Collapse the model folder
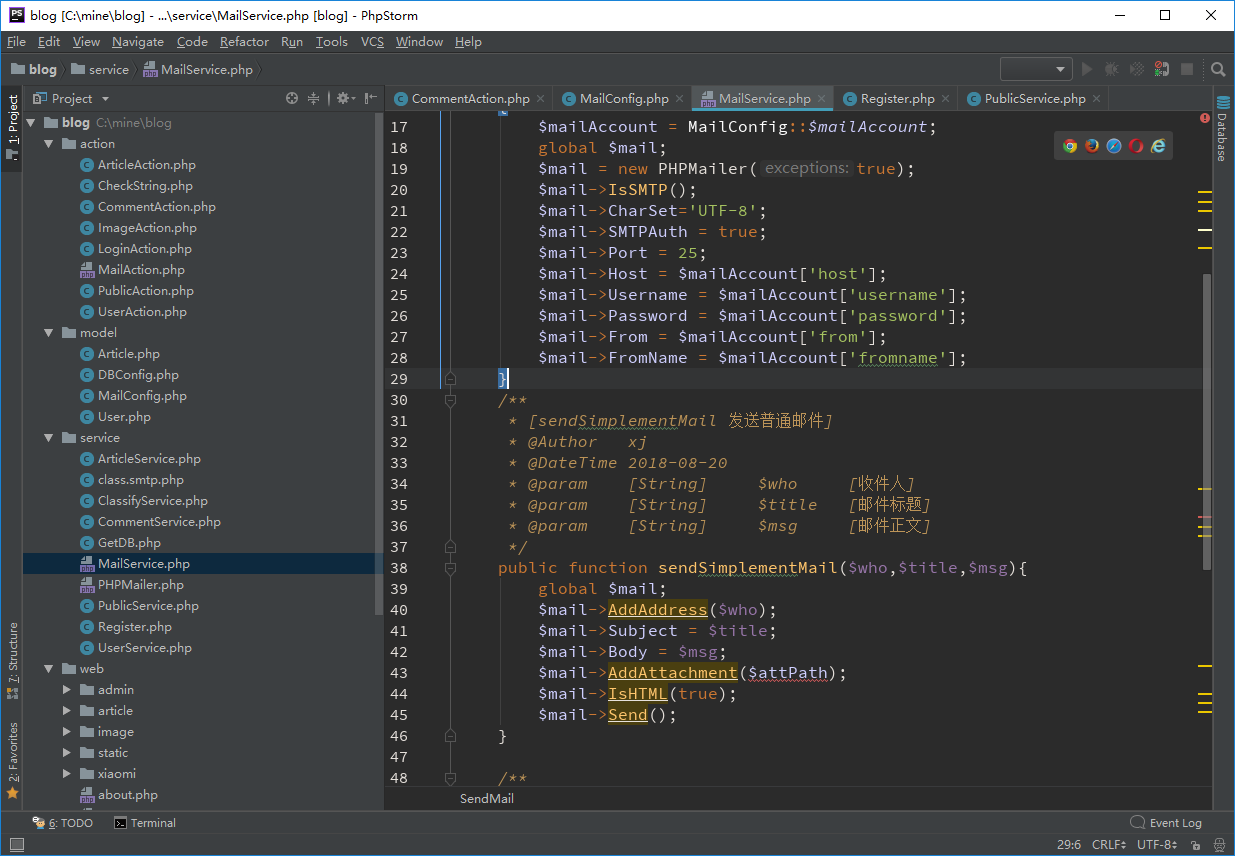The image size is (1235, 856). pyautogui.click(x=49, y=333)
